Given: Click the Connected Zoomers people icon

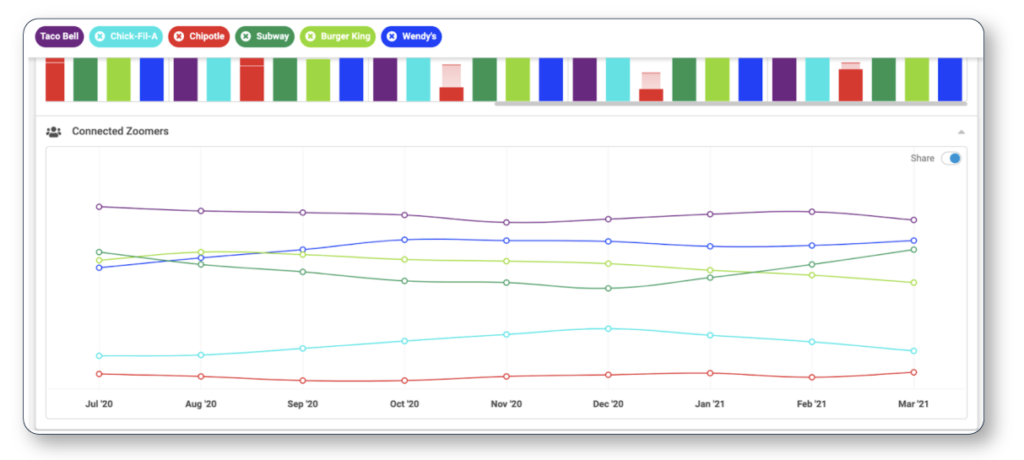Looking at the screenshot, I should (54, 131).
